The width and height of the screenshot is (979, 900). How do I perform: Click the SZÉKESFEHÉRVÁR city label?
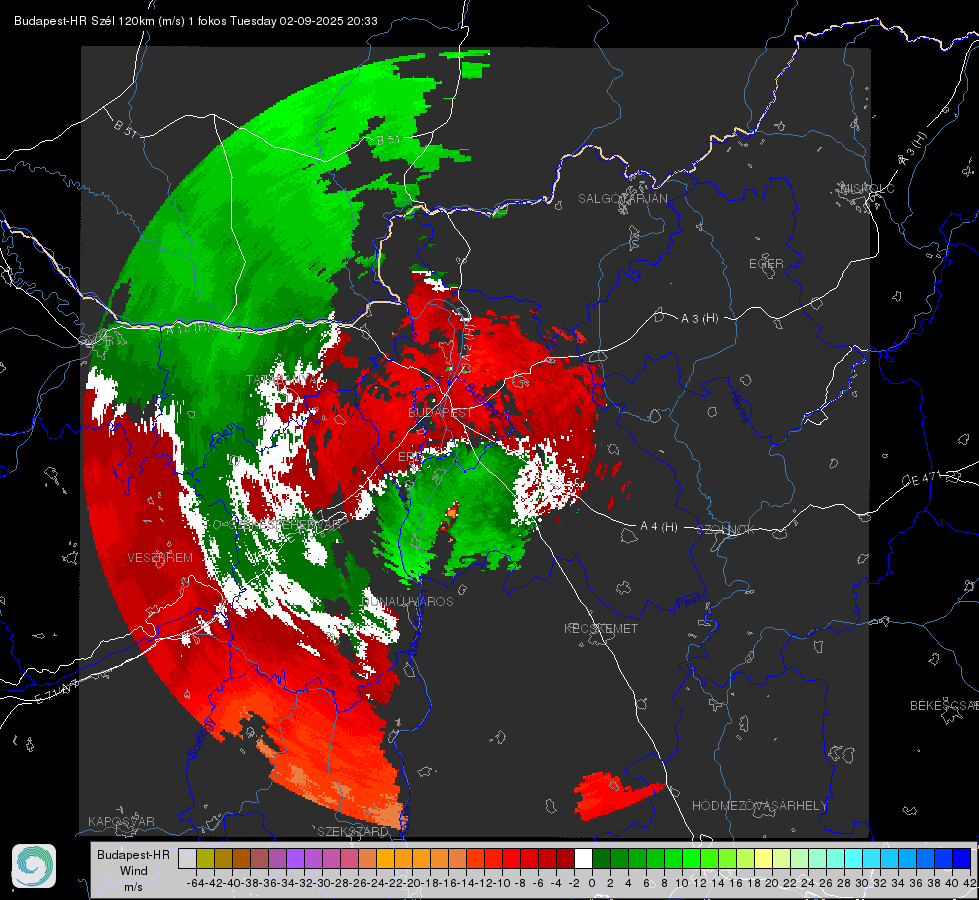tap(284, 525)
